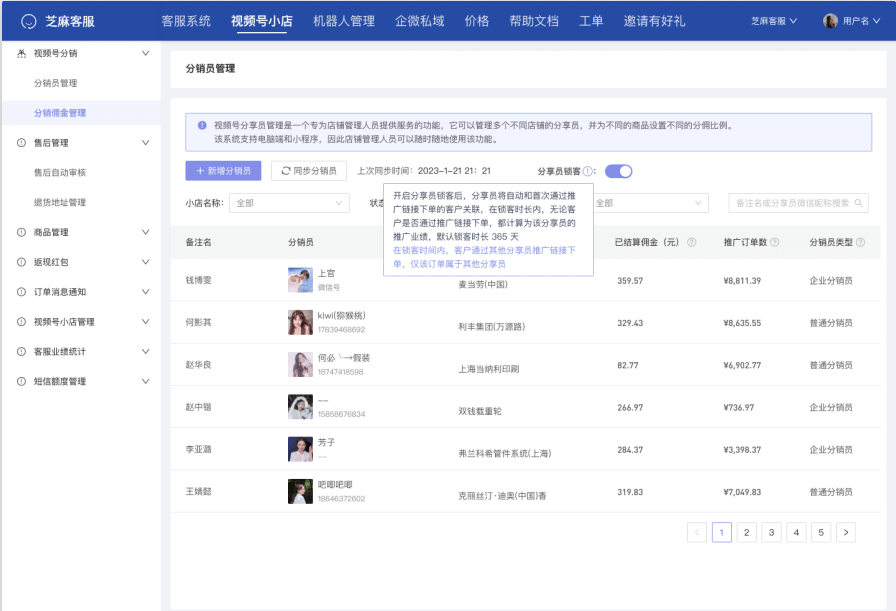
Task: Open 邀请有好礼 nav item
Action: (654, 21)
